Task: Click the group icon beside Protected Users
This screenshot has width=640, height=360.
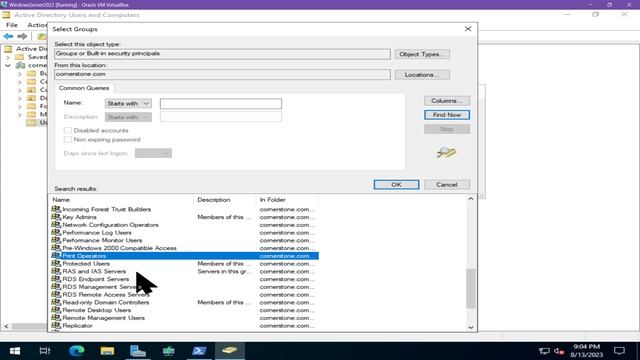Action: [56, 263]
